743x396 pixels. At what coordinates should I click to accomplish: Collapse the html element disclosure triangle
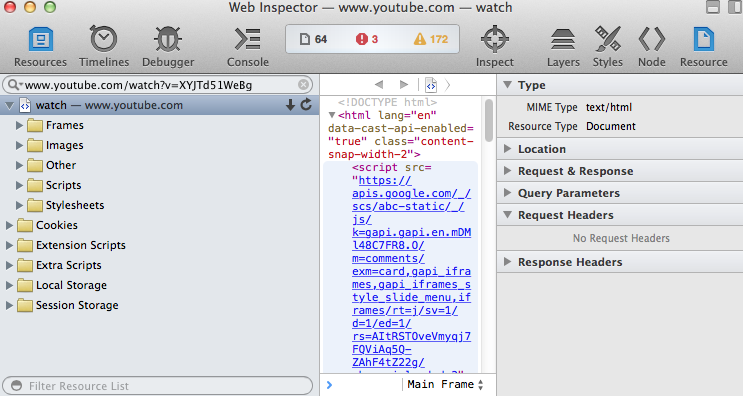[x=332, y=115]
